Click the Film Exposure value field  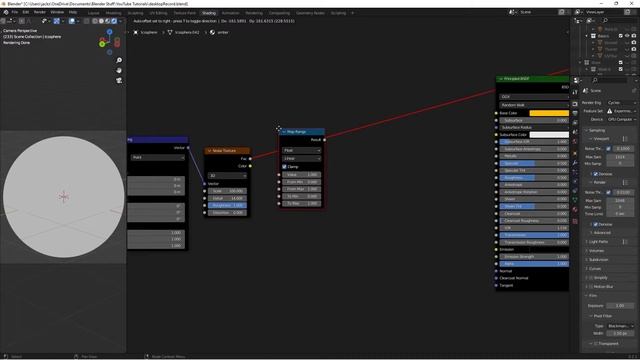click(620, 305)
